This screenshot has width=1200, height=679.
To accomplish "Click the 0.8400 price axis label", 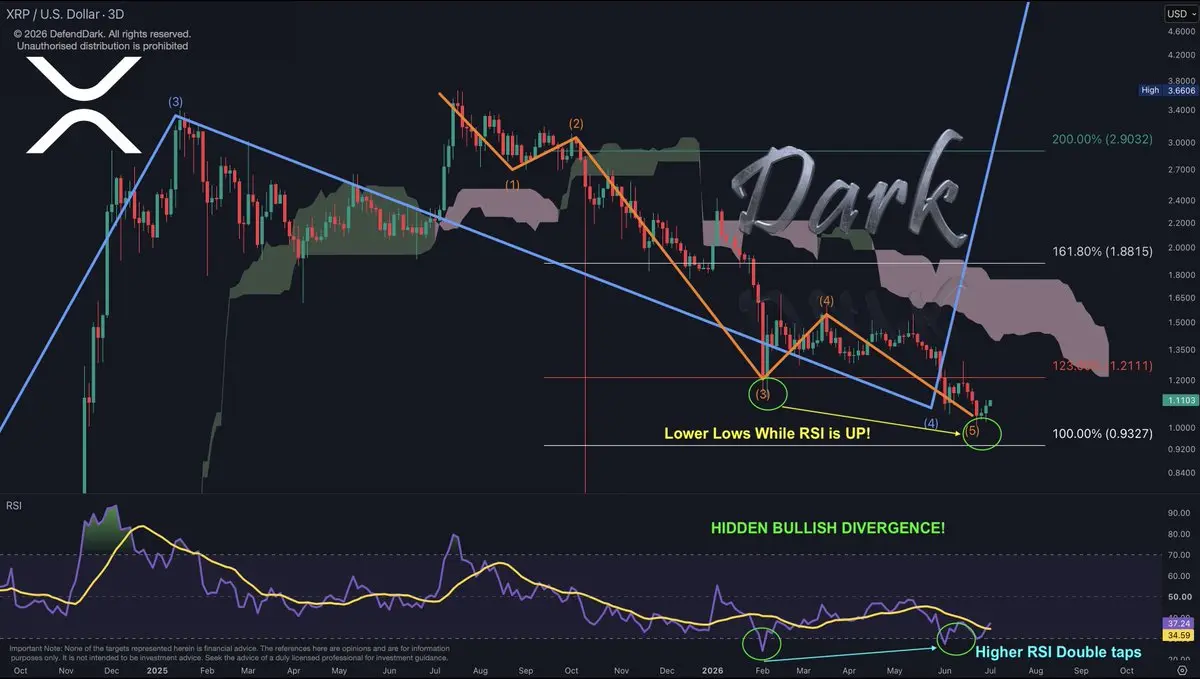I will click(1179, 473).
